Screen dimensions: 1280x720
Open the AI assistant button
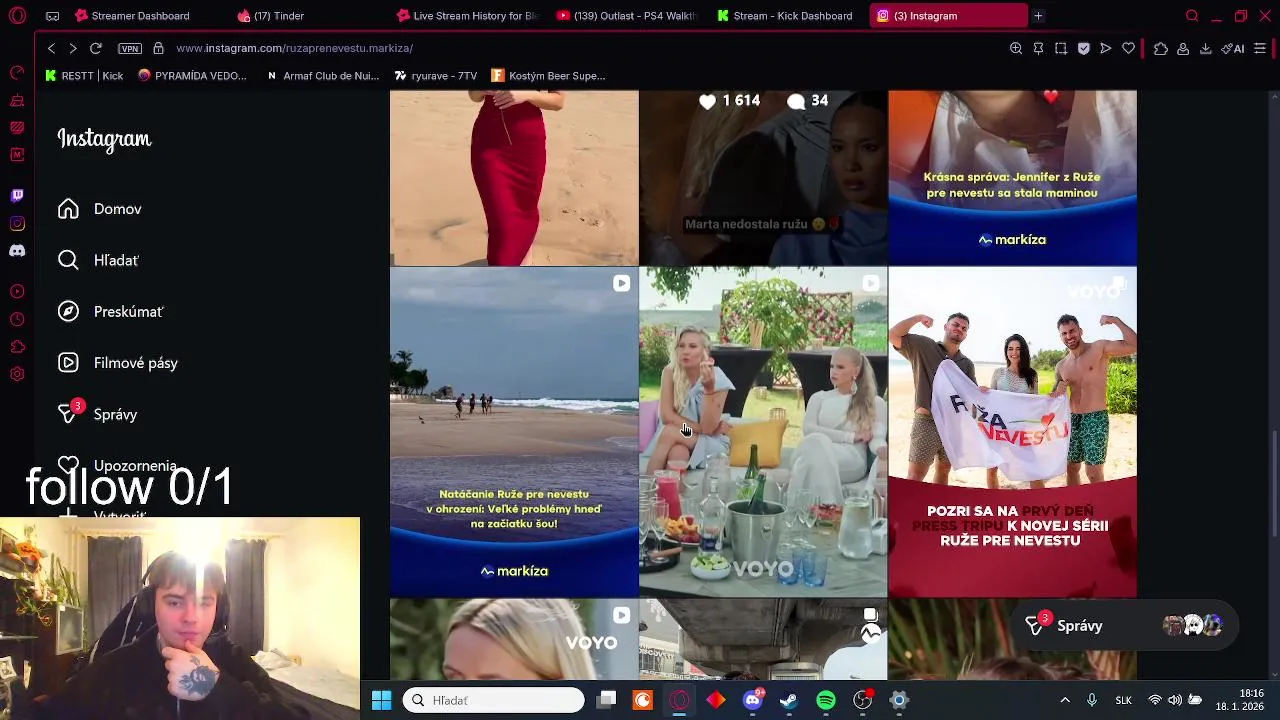1232,48
